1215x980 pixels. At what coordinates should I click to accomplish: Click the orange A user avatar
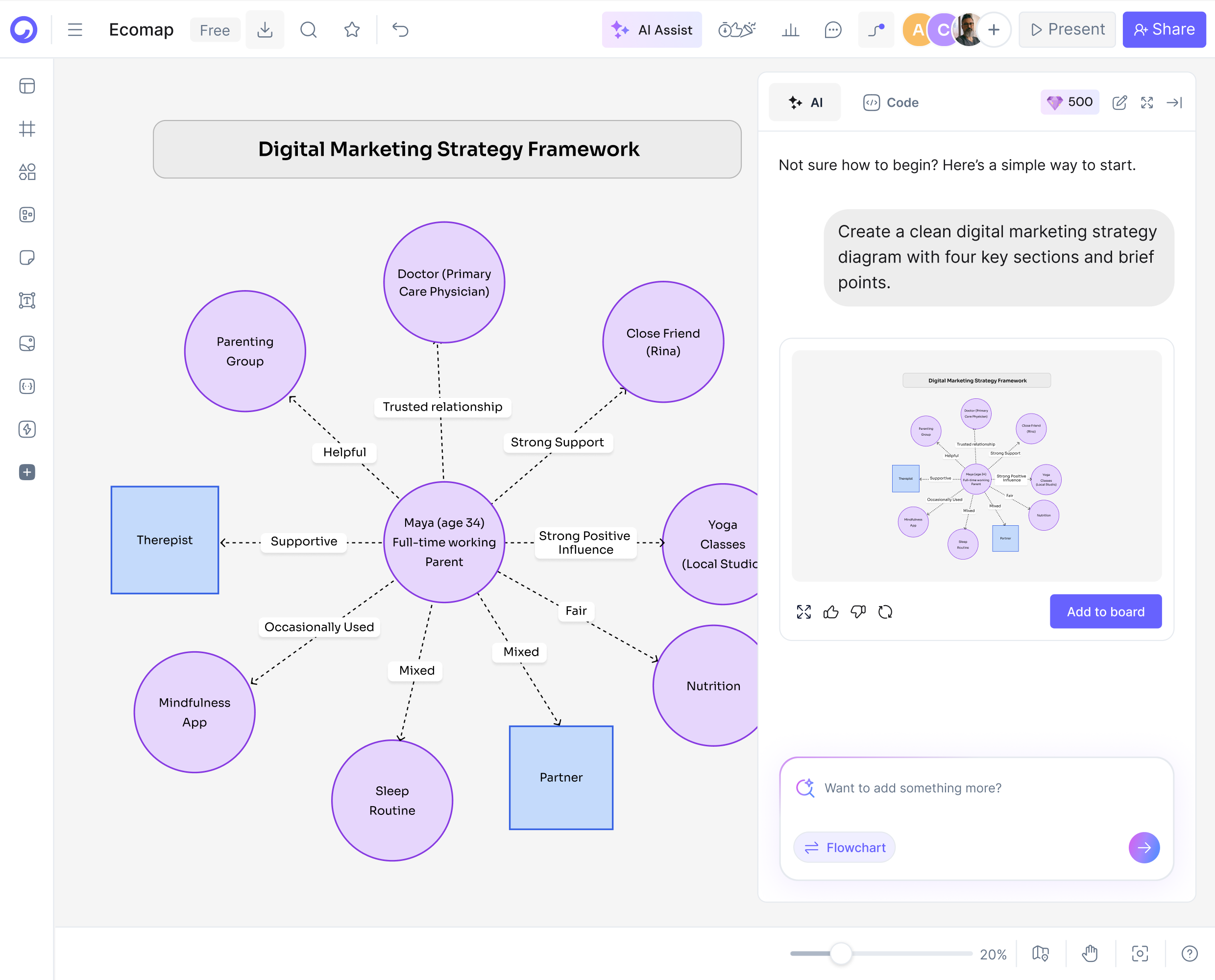(918, 29)
